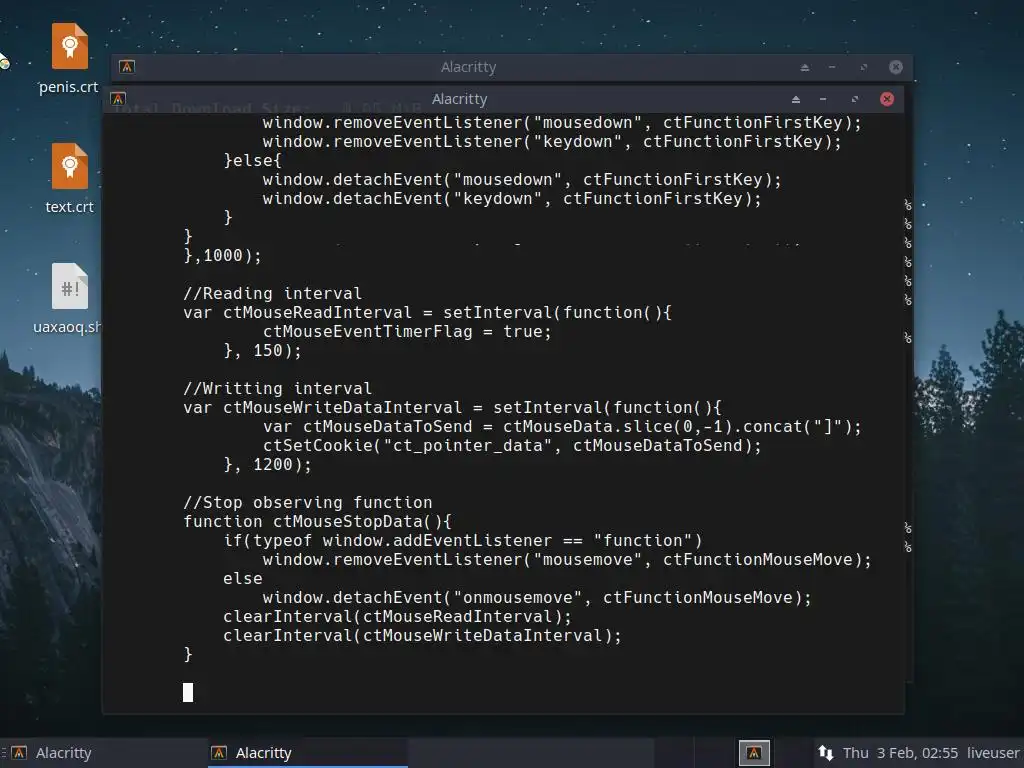
Task: Close the front Alacritty window with the red button
Action: tap(887, 99)
